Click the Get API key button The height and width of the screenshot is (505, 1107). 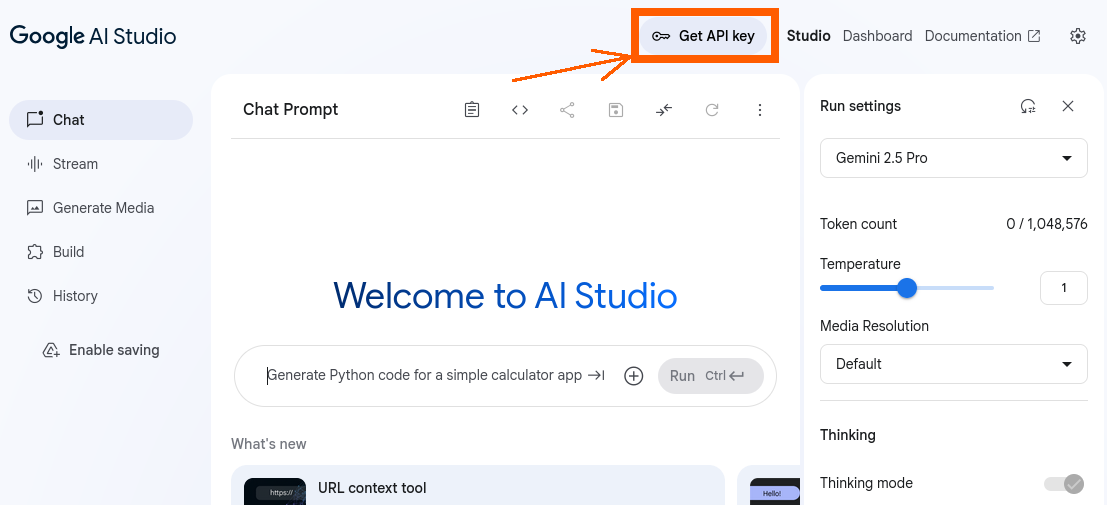click(703, 36)
